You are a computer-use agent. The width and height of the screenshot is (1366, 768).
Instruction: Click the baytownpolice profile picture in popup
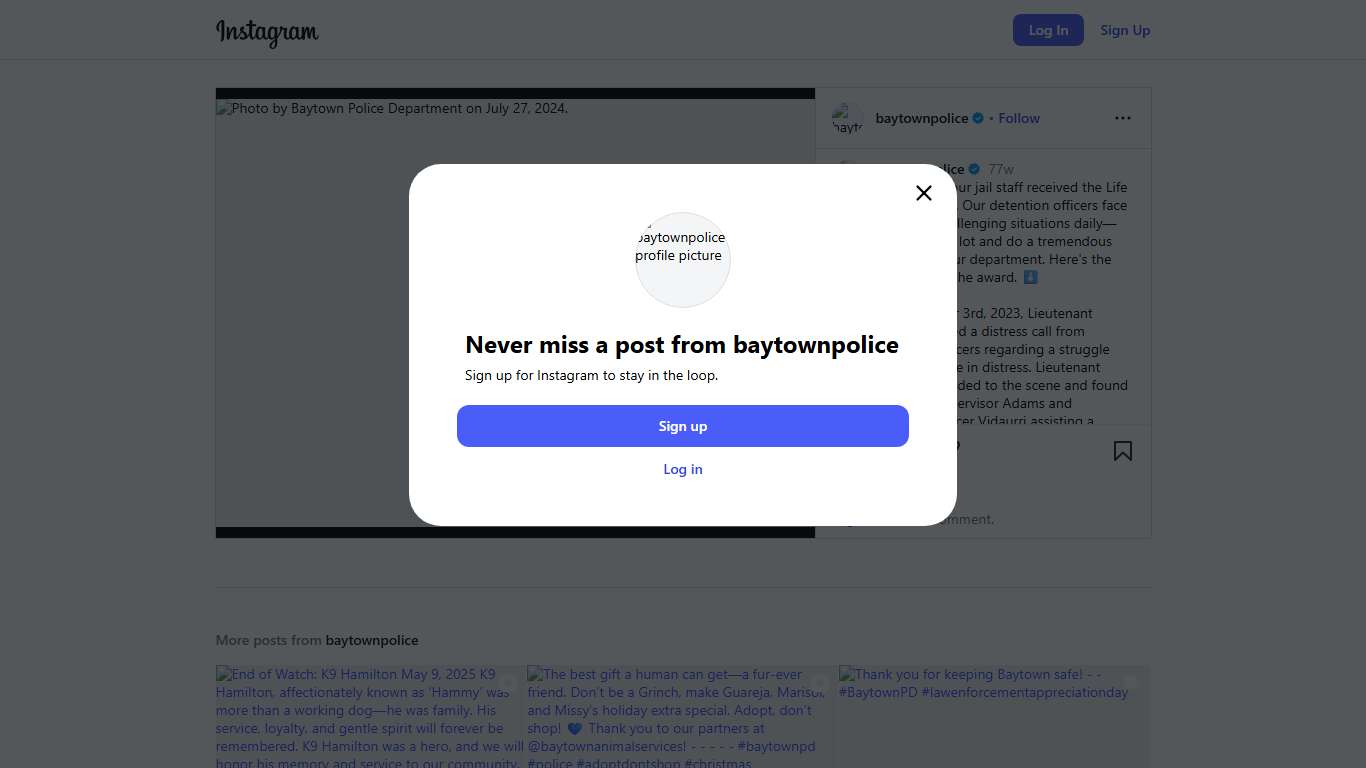682,259
